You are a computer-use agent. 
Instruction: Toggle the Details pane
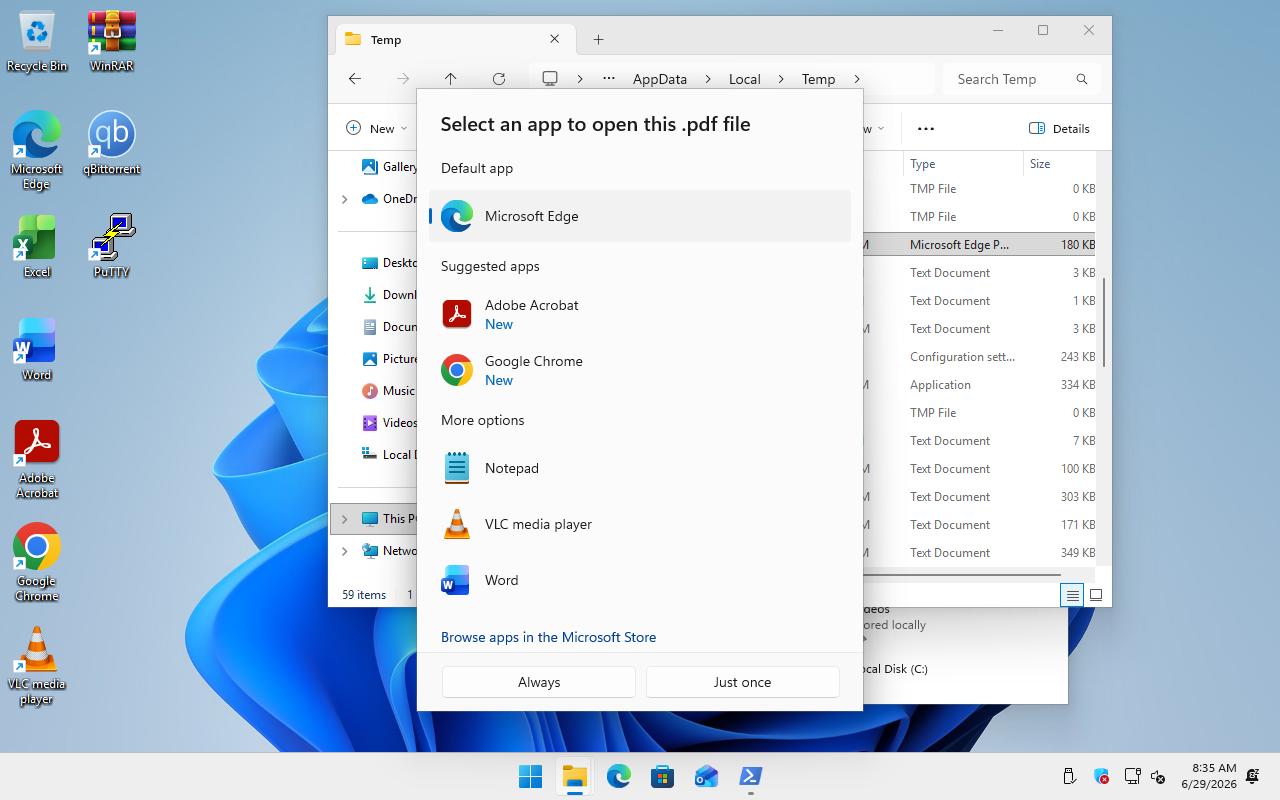point(1060,128)
